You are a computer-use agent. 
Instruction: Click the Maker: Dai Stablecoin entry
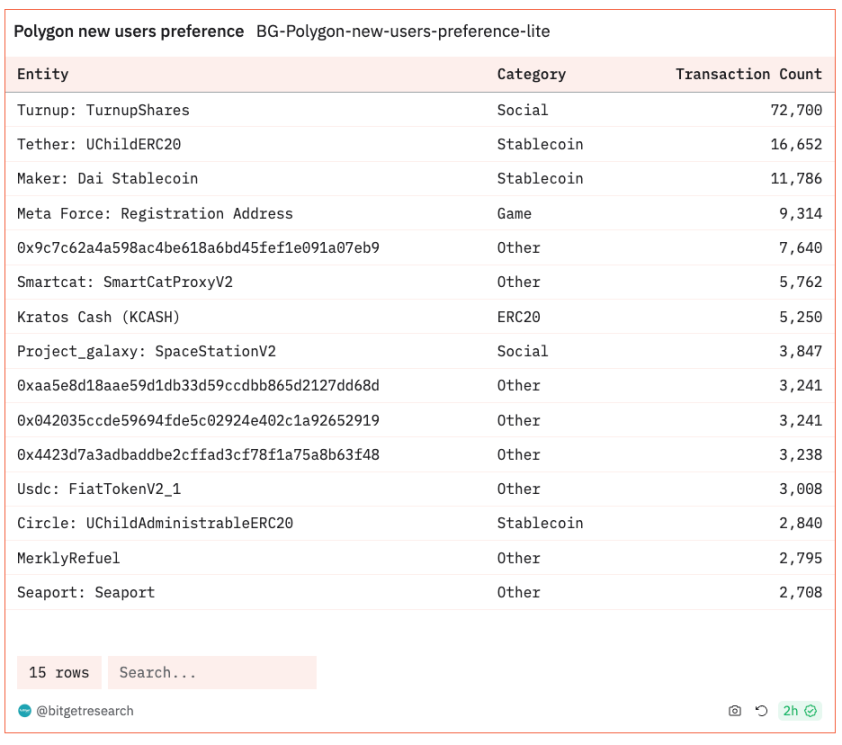click(x=107, y=179)
